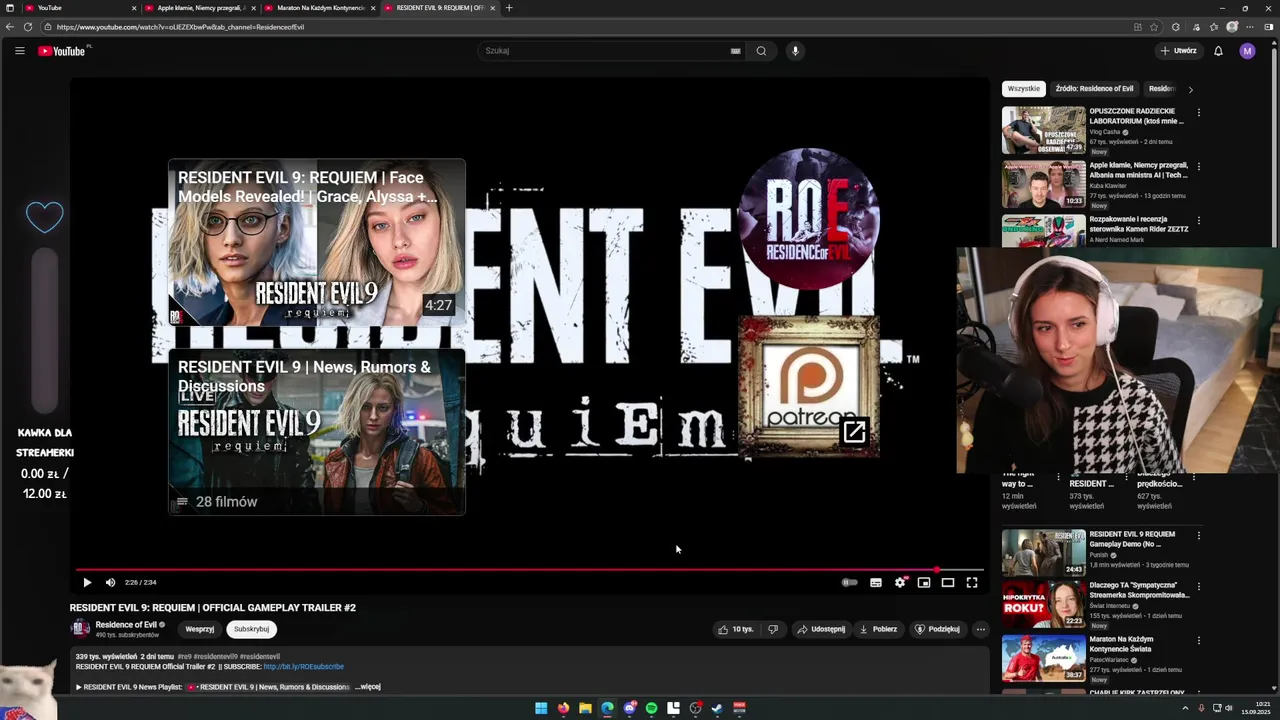
Task: Open the Residence of Evil channel avatar
Action: (80, 629)
